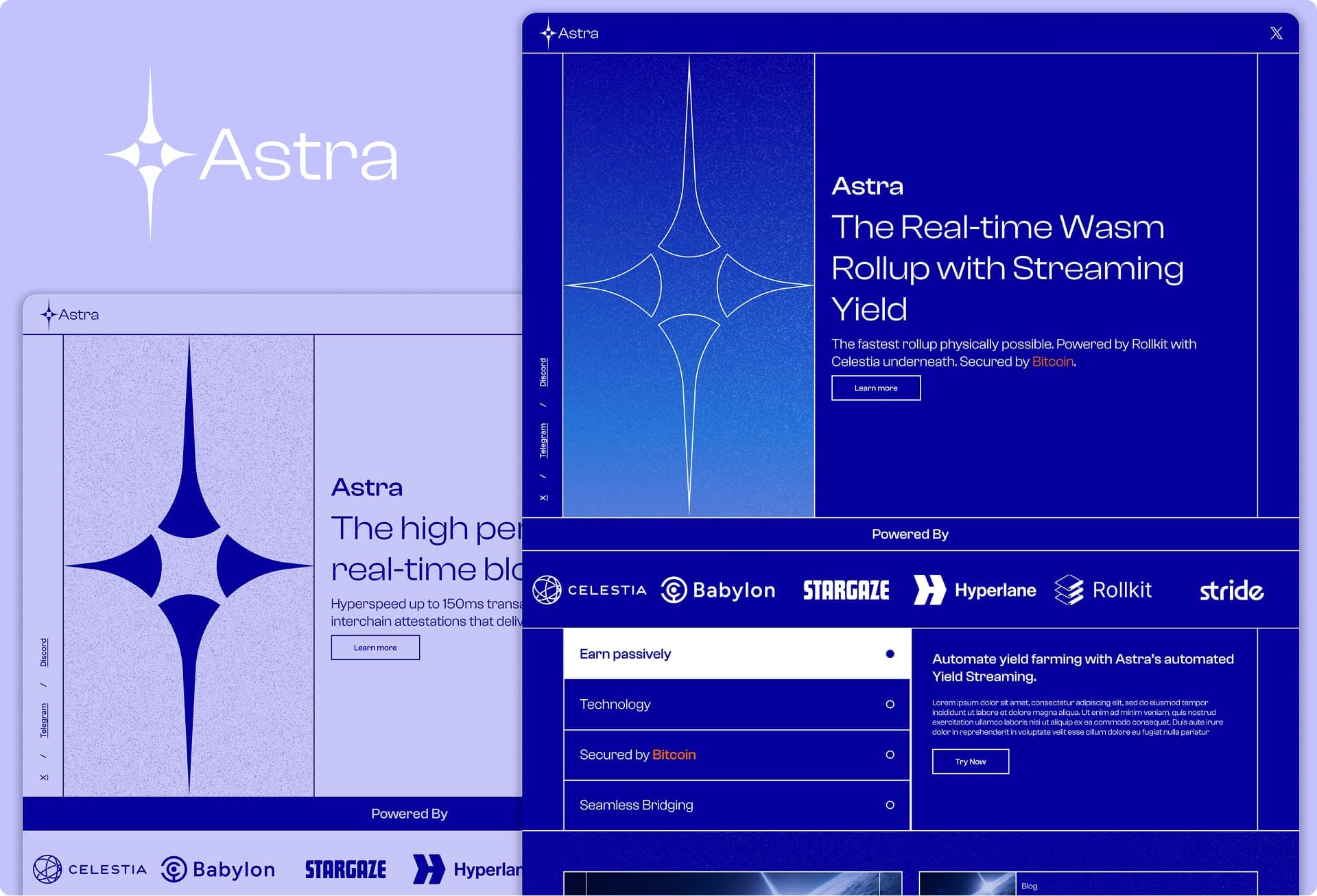The image size is (1317, 896).
Task: Click the solid star hero image in light window
Action: tap(189, 566)
